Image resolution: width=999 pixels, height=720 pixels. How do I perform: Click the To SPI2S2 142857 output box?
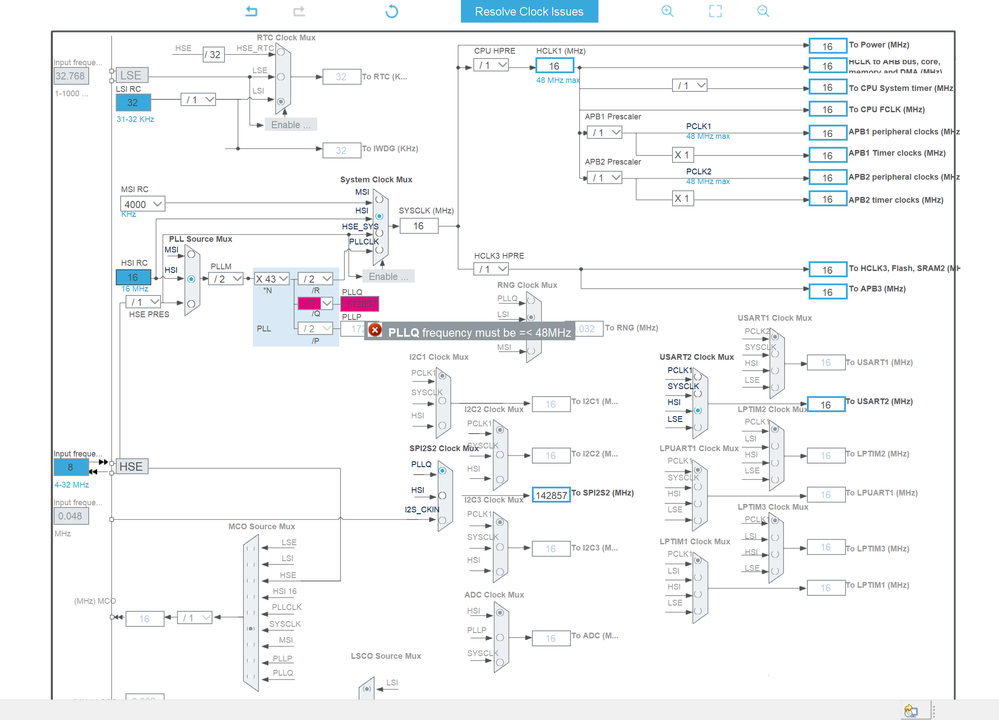(551, 495)
